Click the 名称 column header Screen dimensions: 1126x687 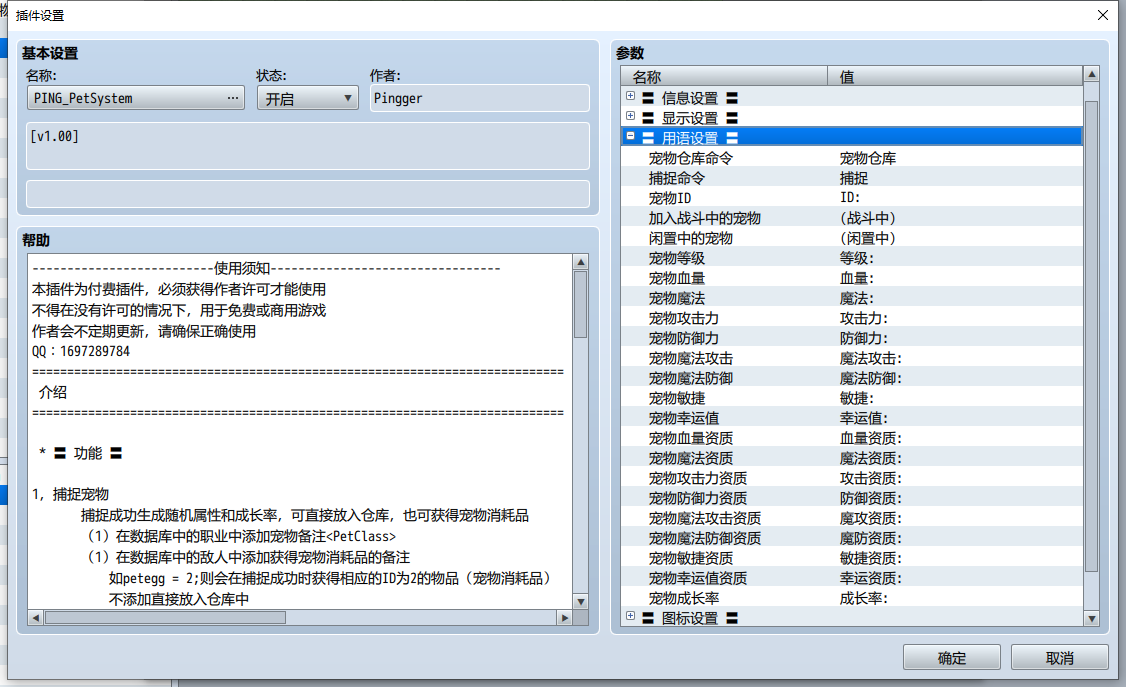pyautogui.click(x=725, y=76)
